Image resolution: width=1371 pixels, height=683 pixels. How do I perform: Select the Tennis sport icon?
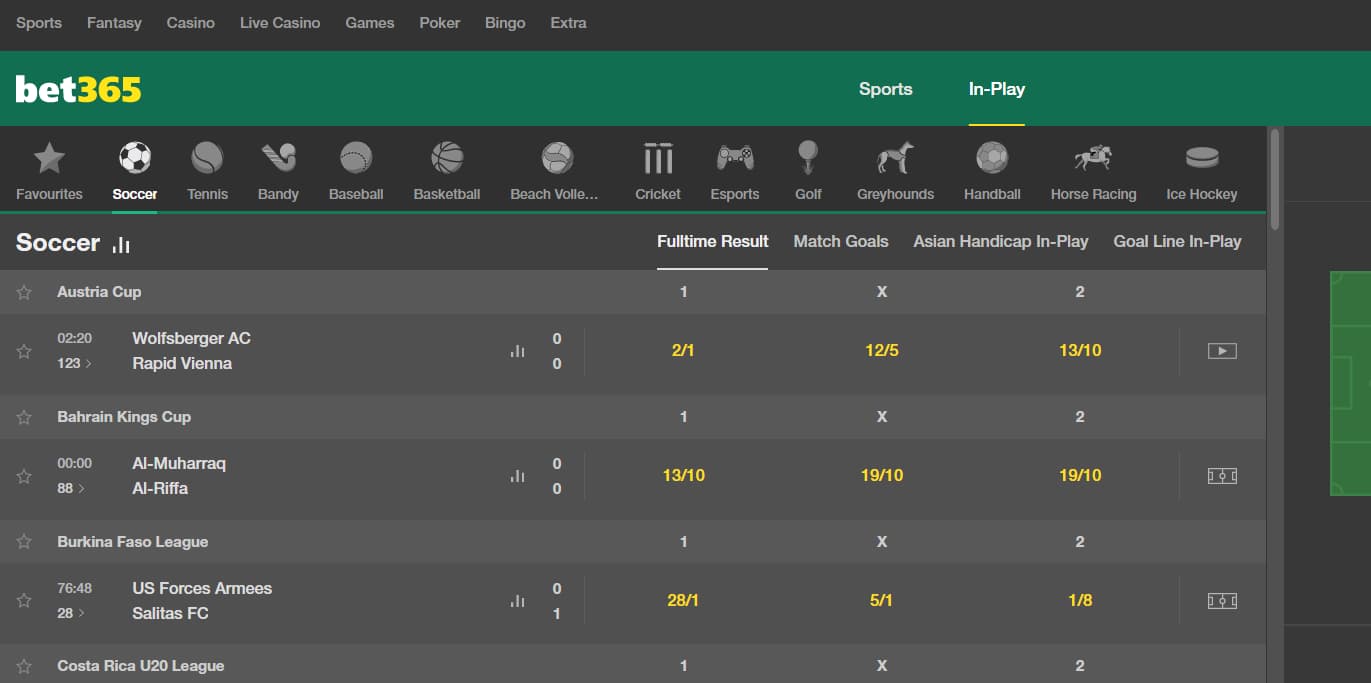(207, 158)
